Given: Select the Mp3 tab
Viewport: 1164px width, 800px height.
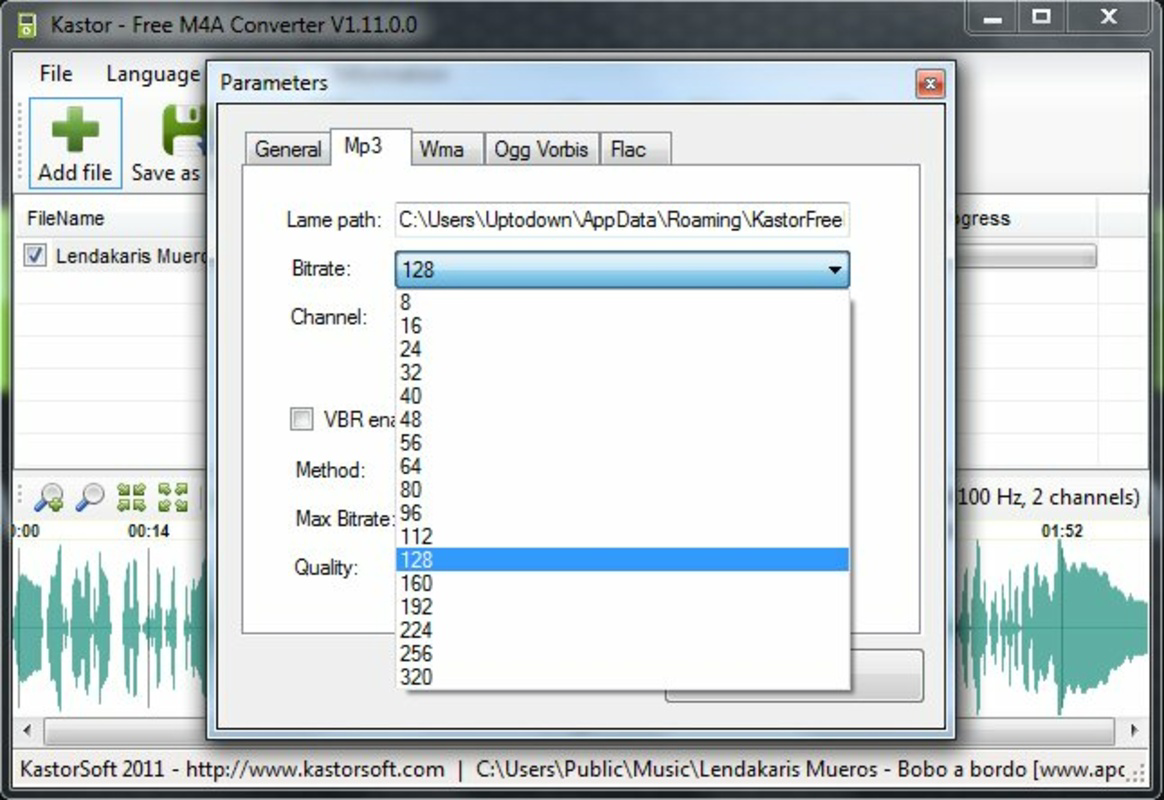Looking at the screenshot, I should point(370,146).
